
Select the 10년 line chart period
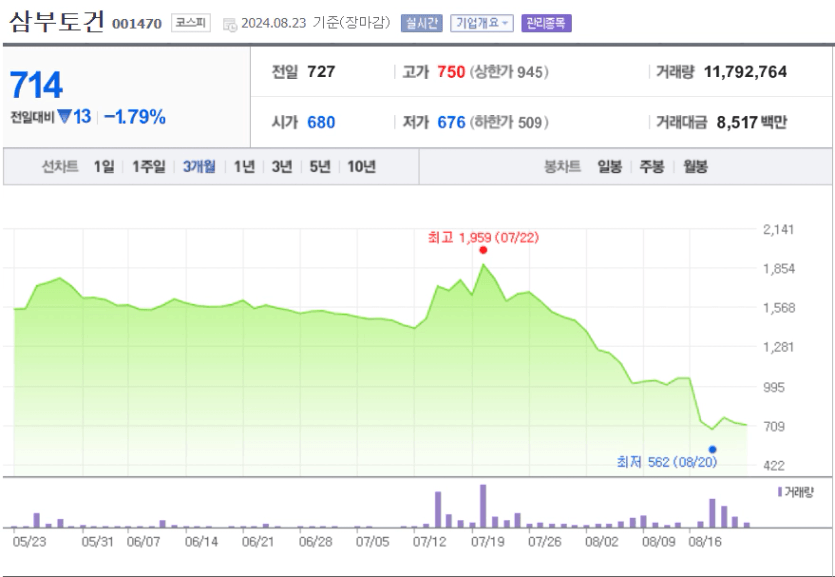(x=362, y=167)
